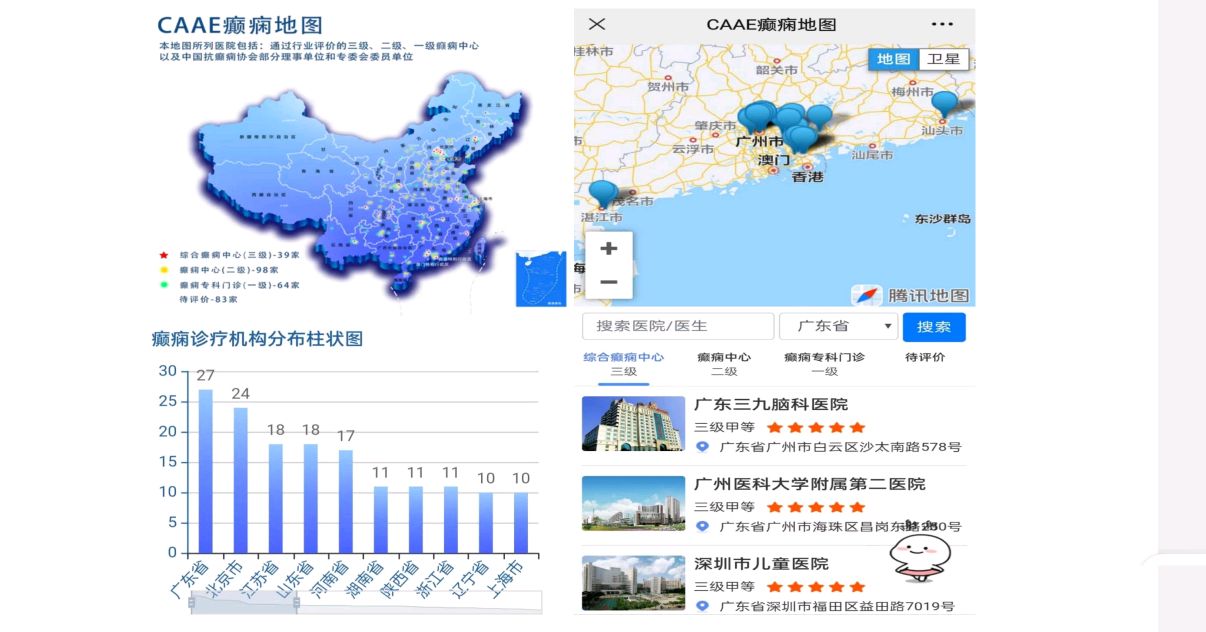The height and width of the screenshot is (632, 1206).
Task: Click the 北京市 bar showing 24
Action: pyautogui.click(x=240, y=480)
